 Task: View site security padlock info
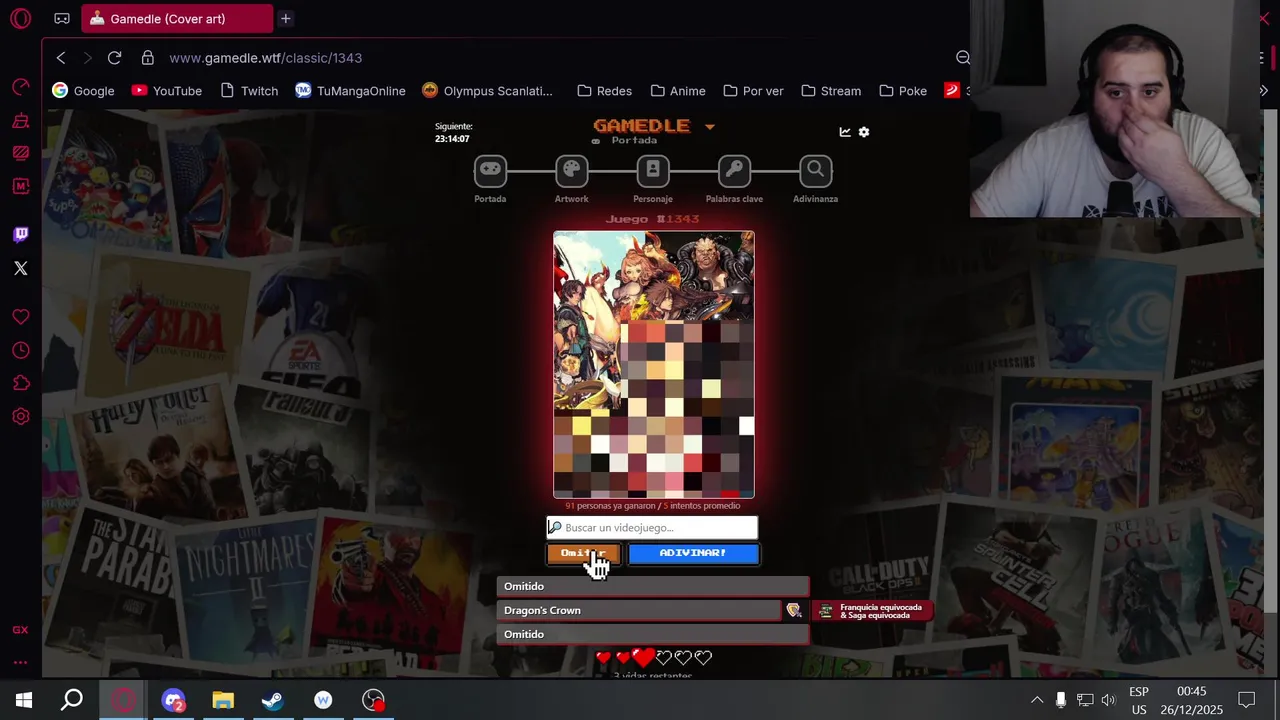click(x=148, y=58)
